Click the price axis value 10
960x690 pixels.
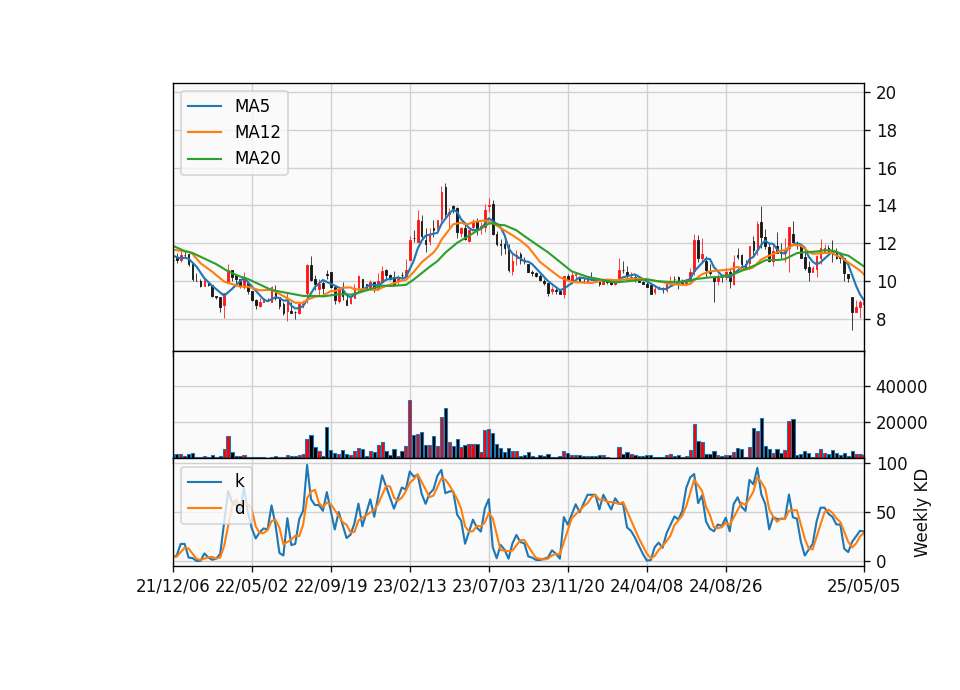pyautogui.click(x=886, y=282)
